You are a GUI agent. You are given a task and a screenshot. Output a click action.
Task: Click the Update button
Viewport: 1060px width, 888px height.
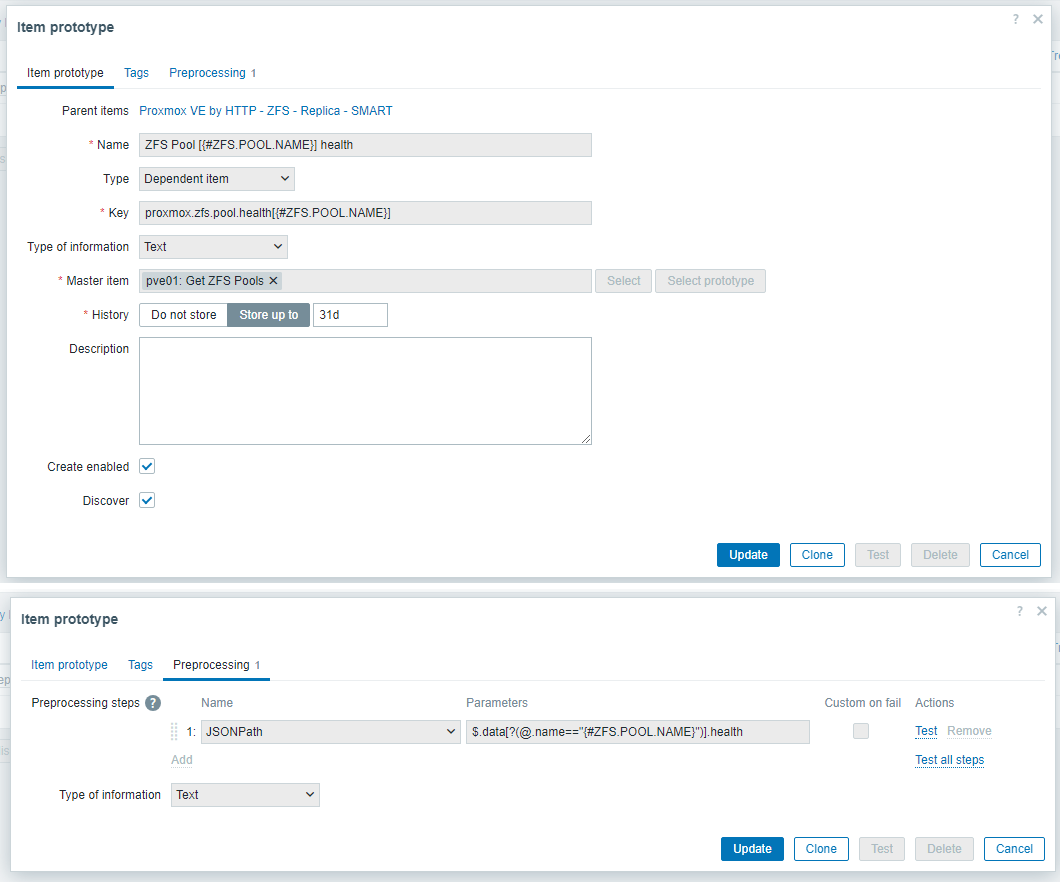(748, 554)
